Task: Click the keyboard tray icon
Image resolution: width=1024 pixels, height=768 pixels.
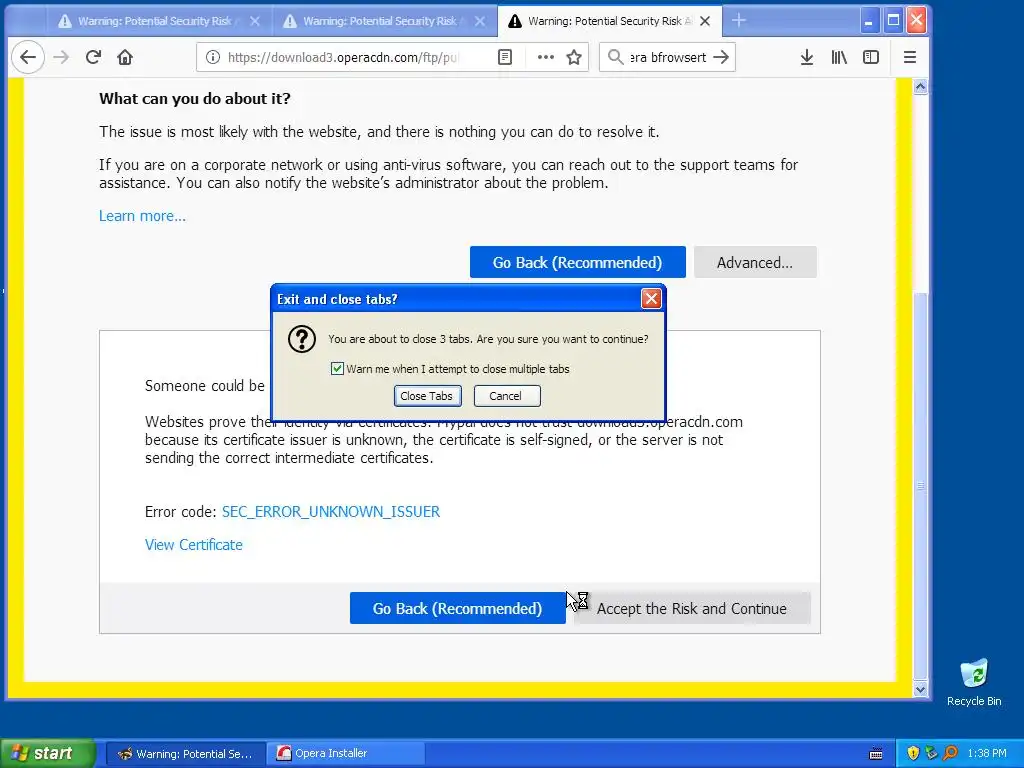Action: click(876, 754)
